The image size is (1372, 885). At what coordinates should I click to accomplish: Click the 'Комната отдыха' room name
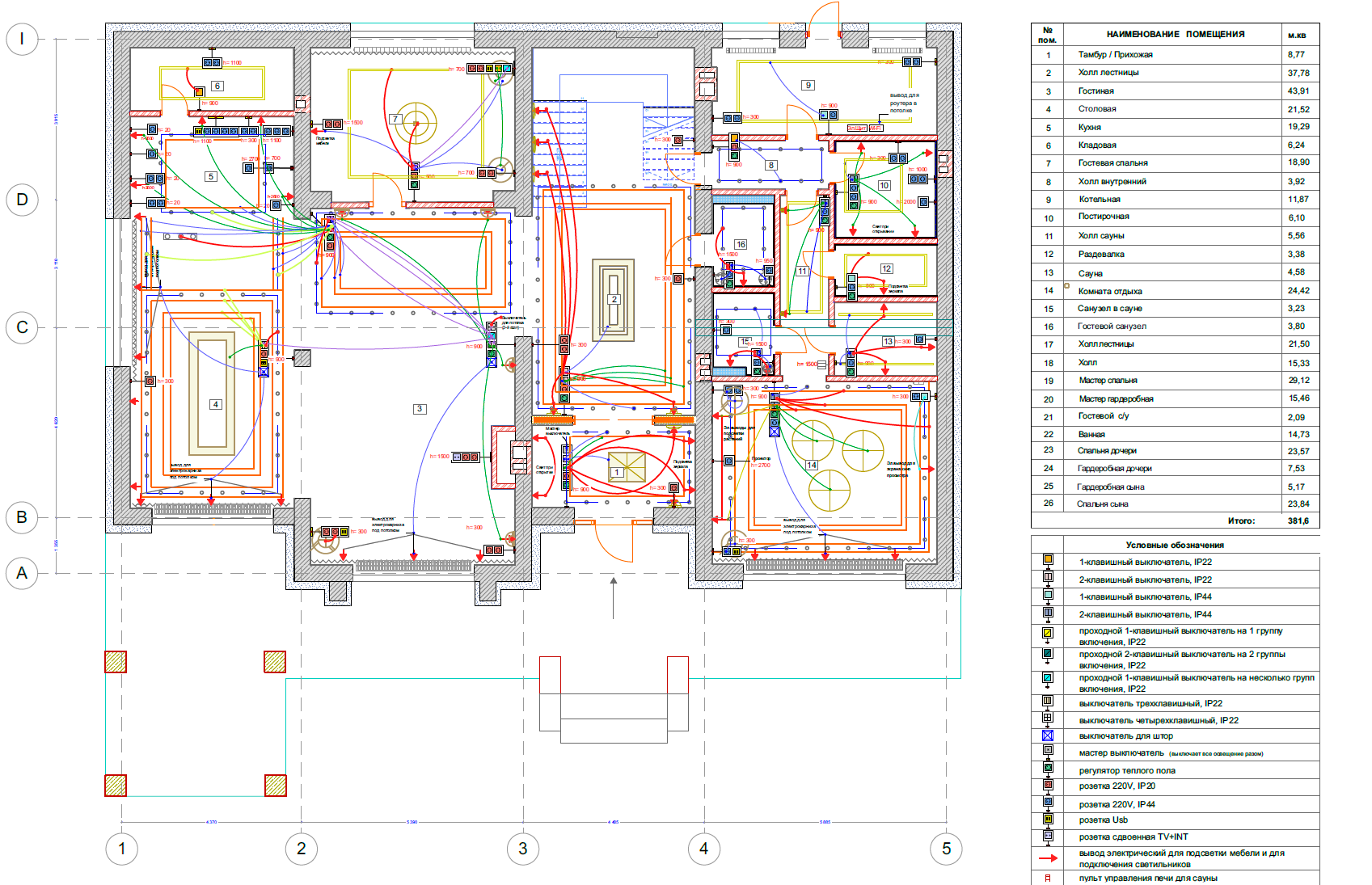pos(1110,291)
